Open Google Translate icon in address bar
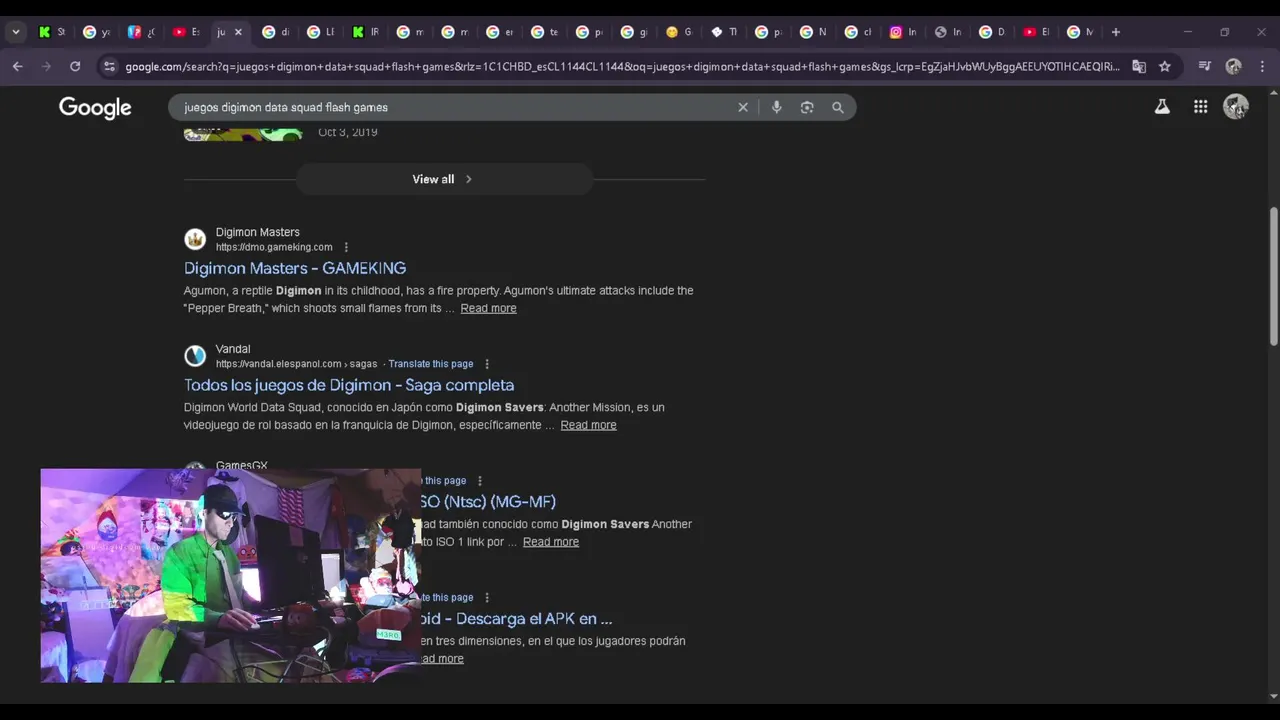 click(1138, 67)
